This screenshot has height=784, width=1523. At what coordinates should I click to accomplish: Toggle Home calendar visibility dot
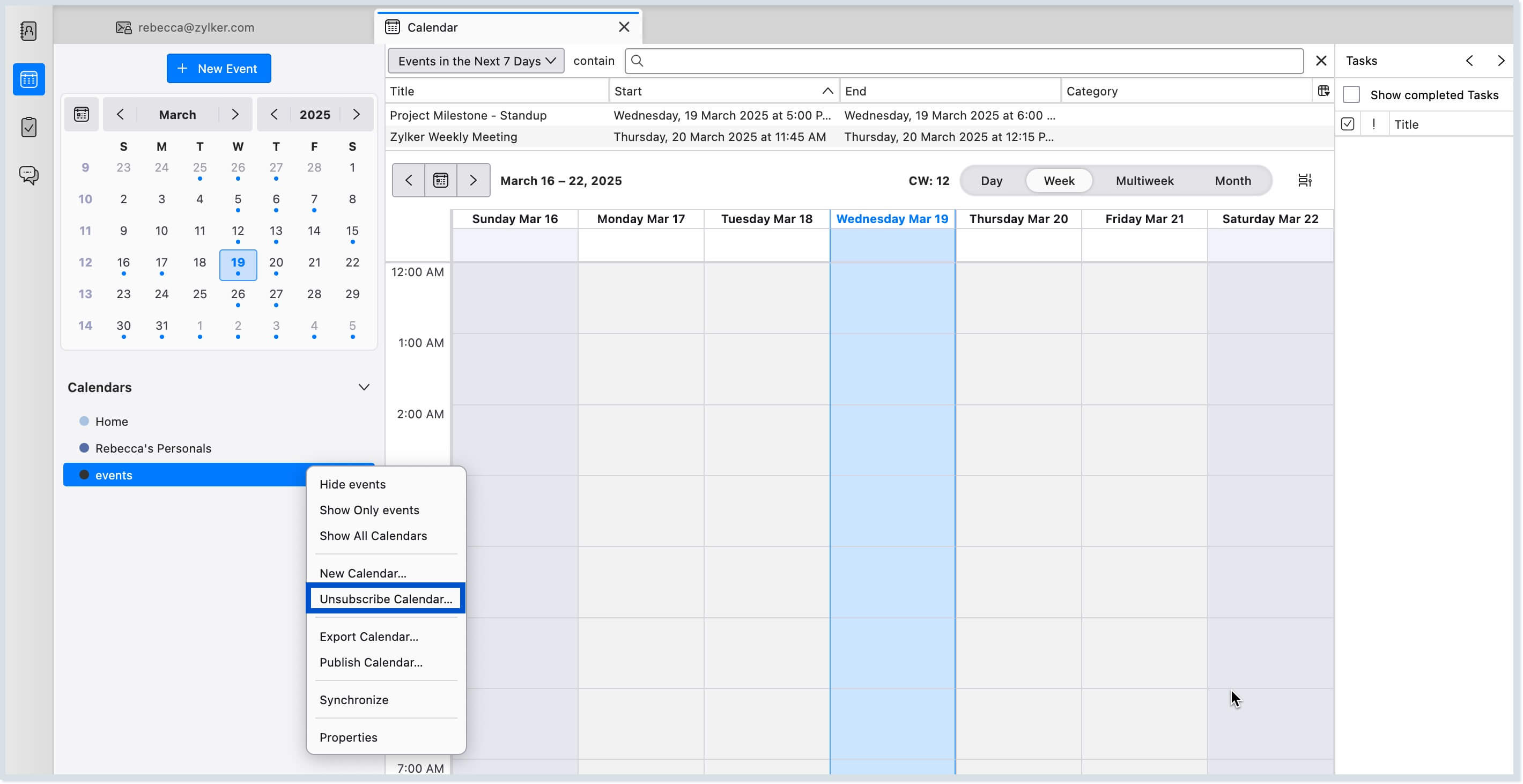(84, 421)
